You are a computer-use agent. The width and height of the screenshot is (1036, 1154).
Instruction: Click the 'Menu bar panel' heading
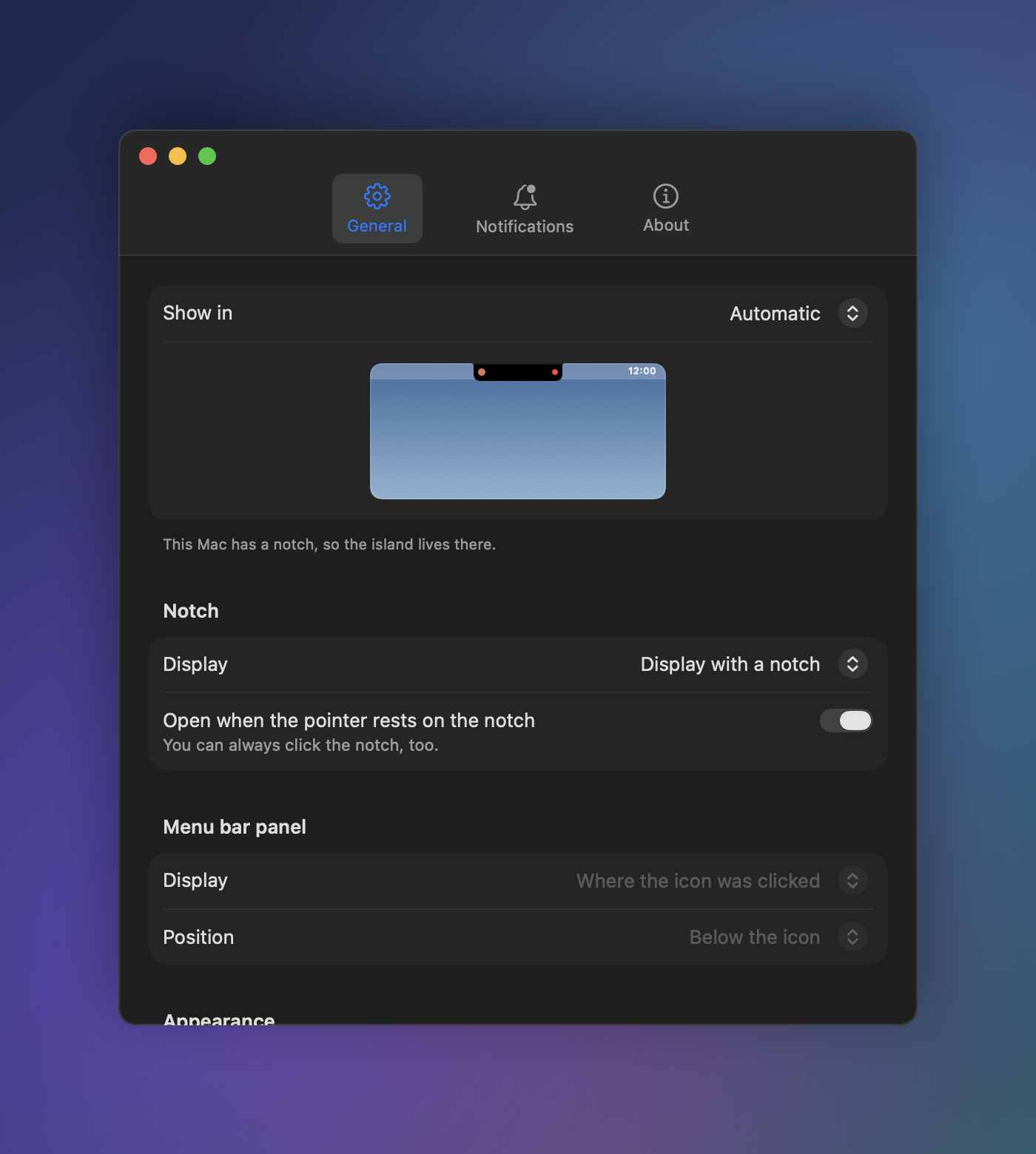(235, 827)
